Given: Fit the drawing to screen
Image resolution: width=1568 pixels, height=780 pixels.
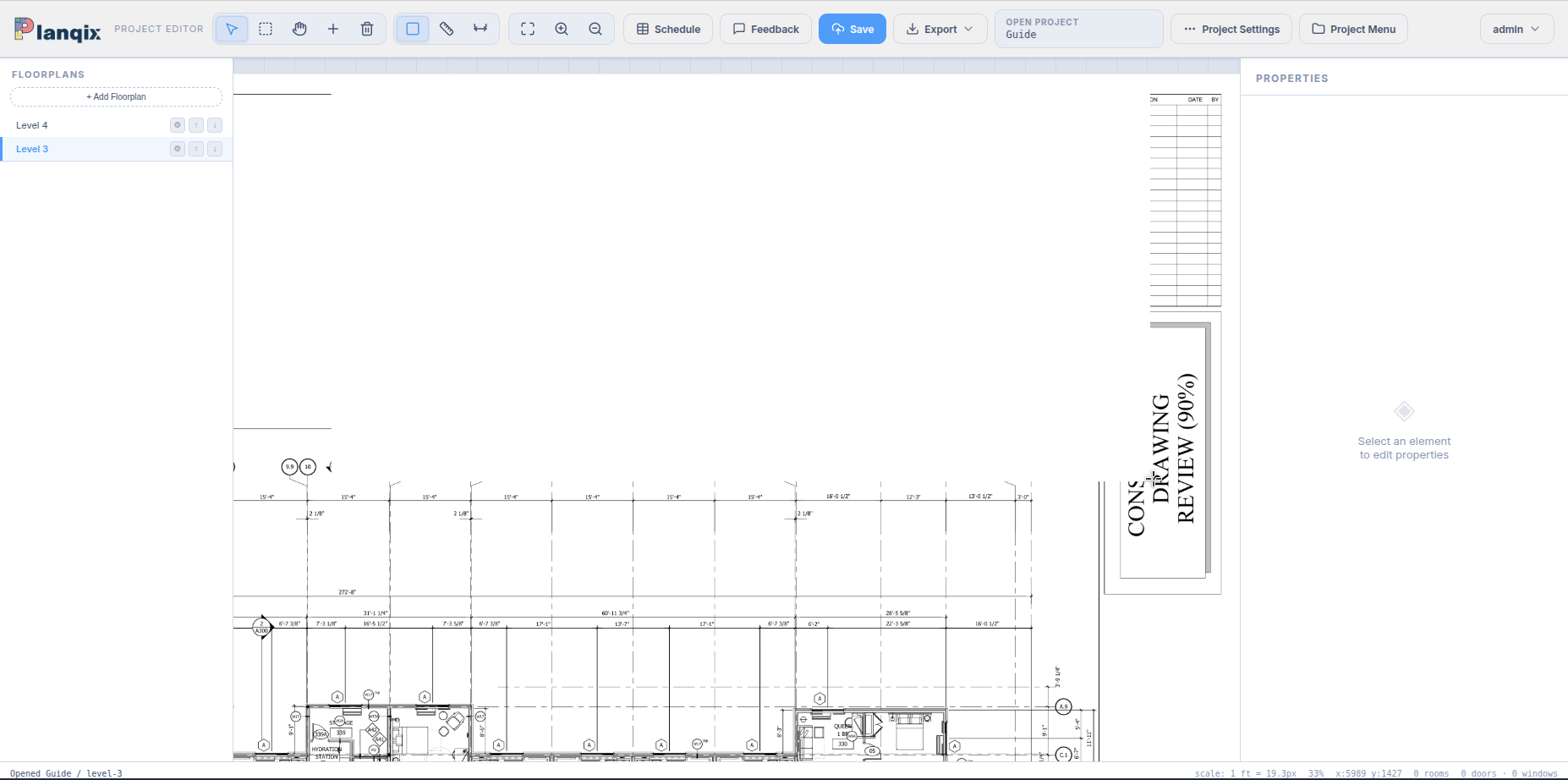Looking at the screenshot, I should coord(528,29).
